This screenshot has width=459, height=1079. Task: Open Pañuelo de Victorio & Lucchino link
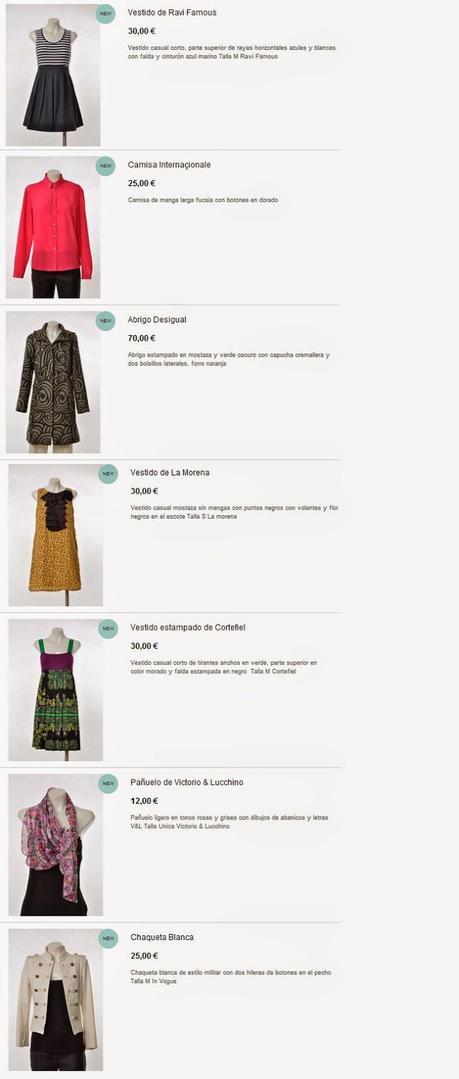[186, 782]
